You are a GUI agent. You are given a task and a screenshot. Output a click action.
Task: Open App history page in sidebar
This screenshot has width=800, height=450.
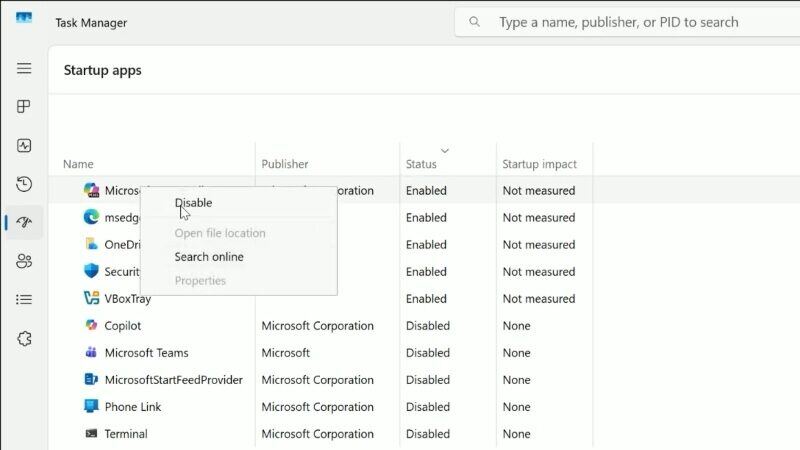tap(24, 184)
